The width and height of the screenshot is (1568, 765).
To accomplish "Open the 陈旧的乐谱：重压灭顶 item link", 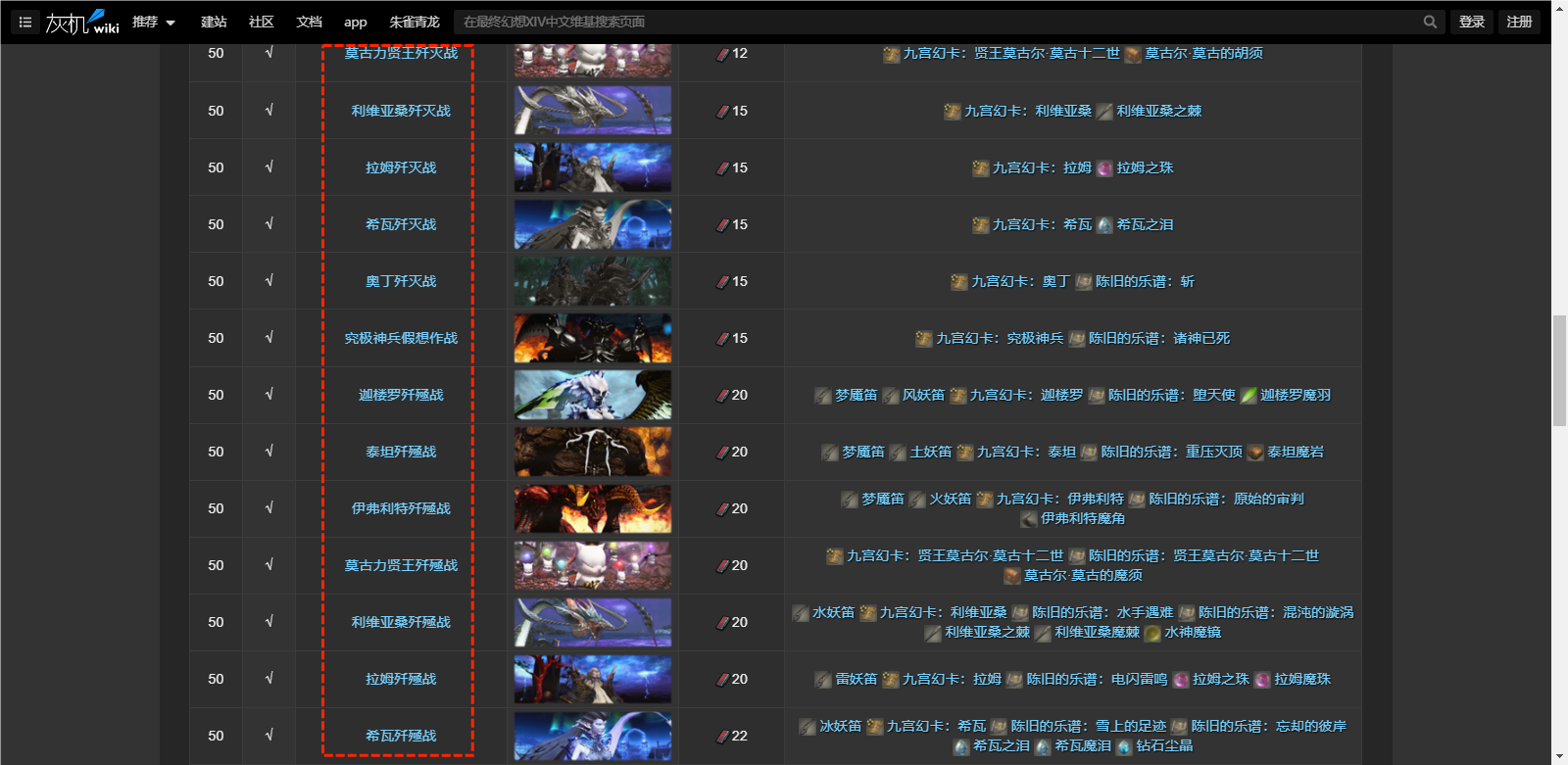I will click(x=1171, y=453).
